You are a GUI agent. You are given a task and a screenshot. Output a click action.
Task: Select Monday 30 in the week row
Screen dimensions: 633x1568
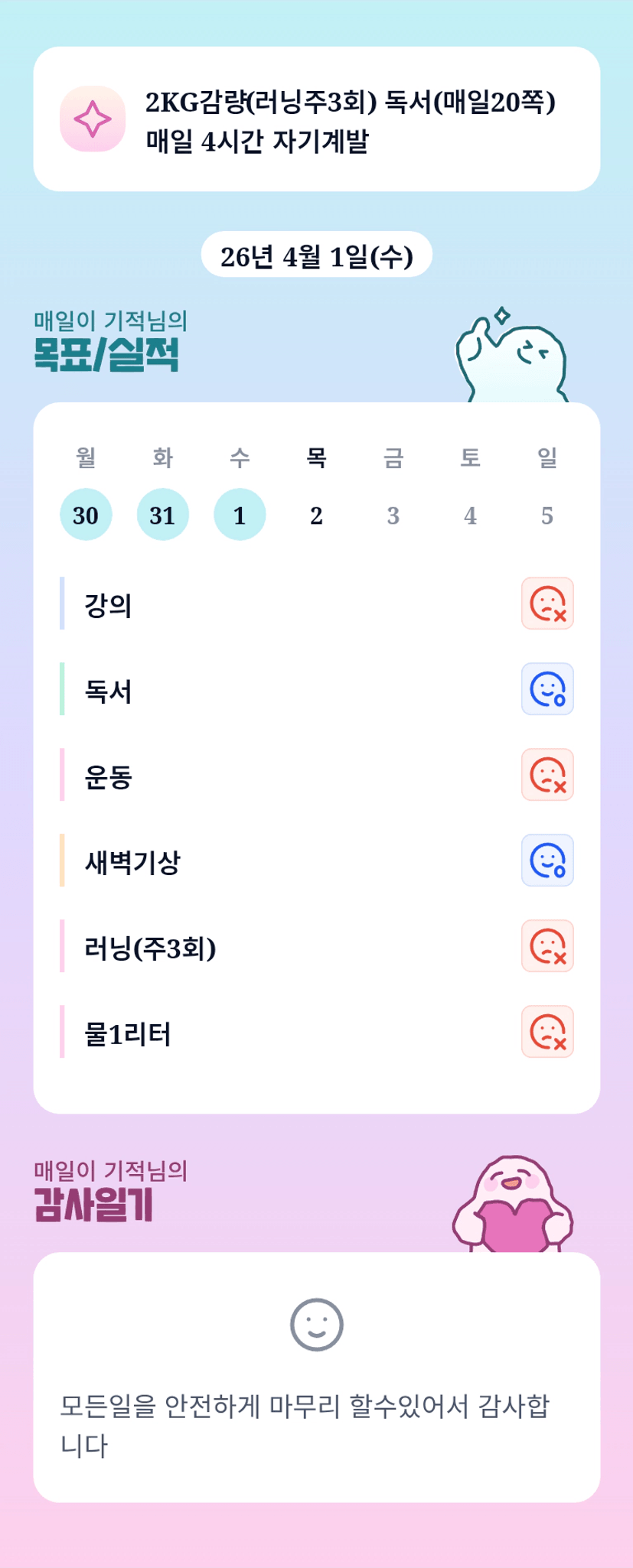click(86, 515)
